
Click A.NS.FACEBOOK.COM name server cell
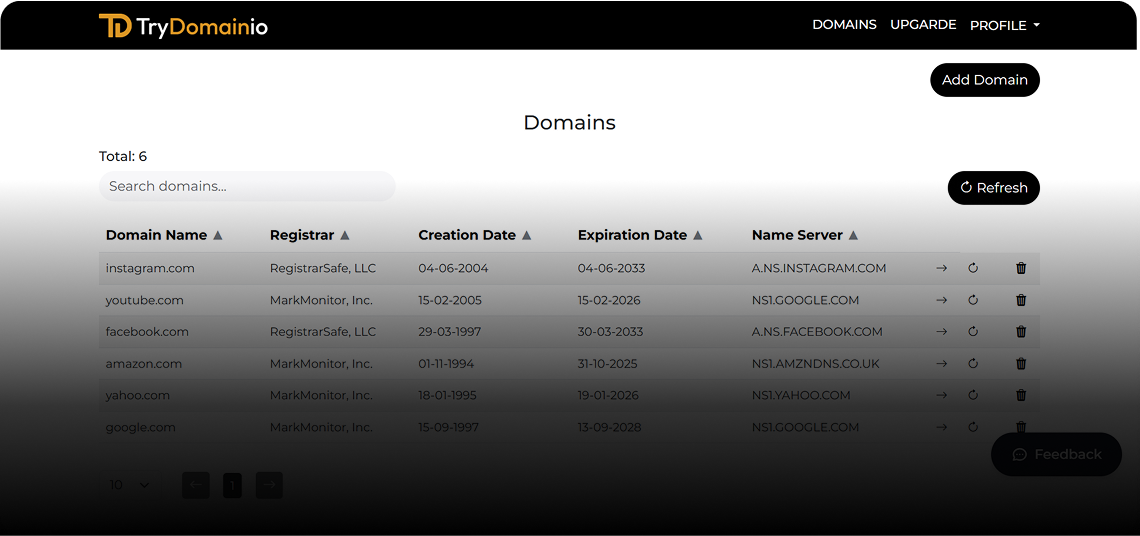(x=817, y=332)
